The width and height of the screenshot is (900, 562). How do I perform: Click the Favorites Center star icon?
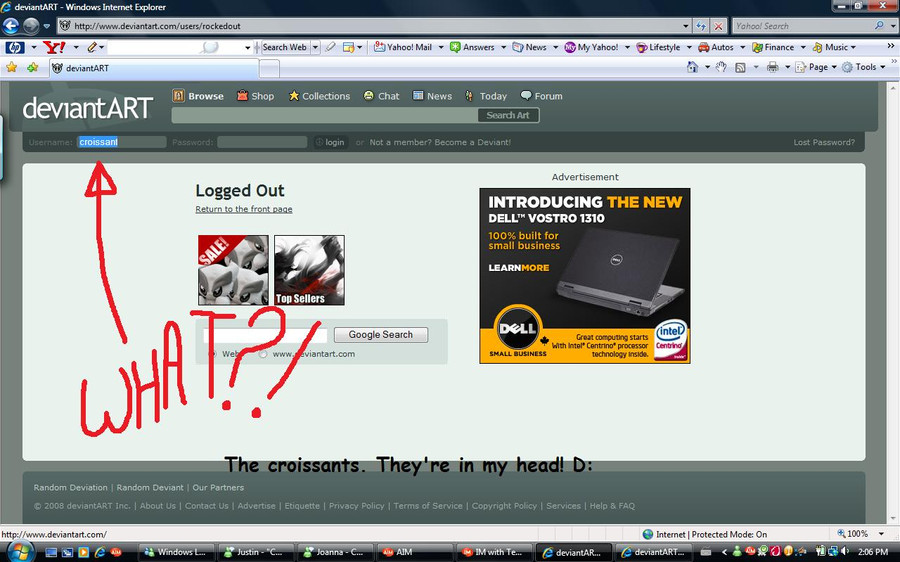coord(11,68)
